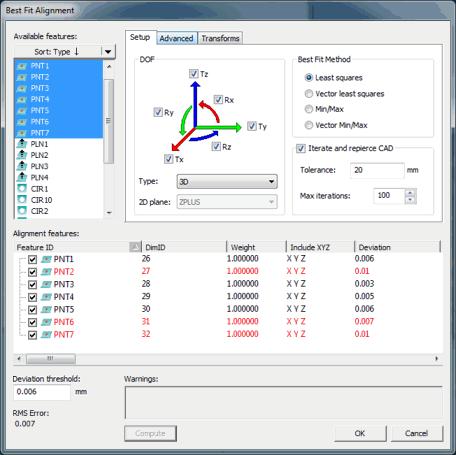Open the Sort Type dropdown arrow
This screenshot has width=456, height=455.
pyautogui.click(x=108, y=52)
